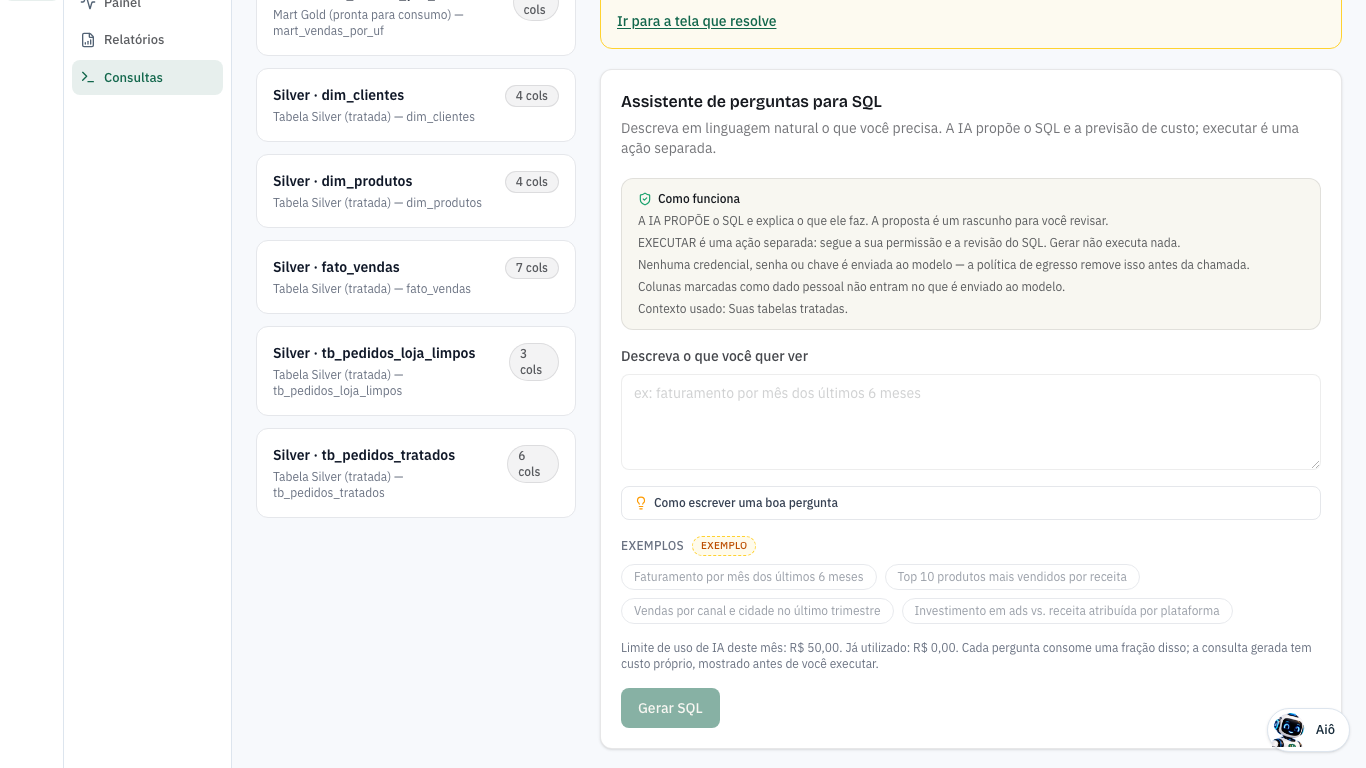Click the Aiô assistant label
Viewport: 1366px width, 768px height.
point(1325,730)
